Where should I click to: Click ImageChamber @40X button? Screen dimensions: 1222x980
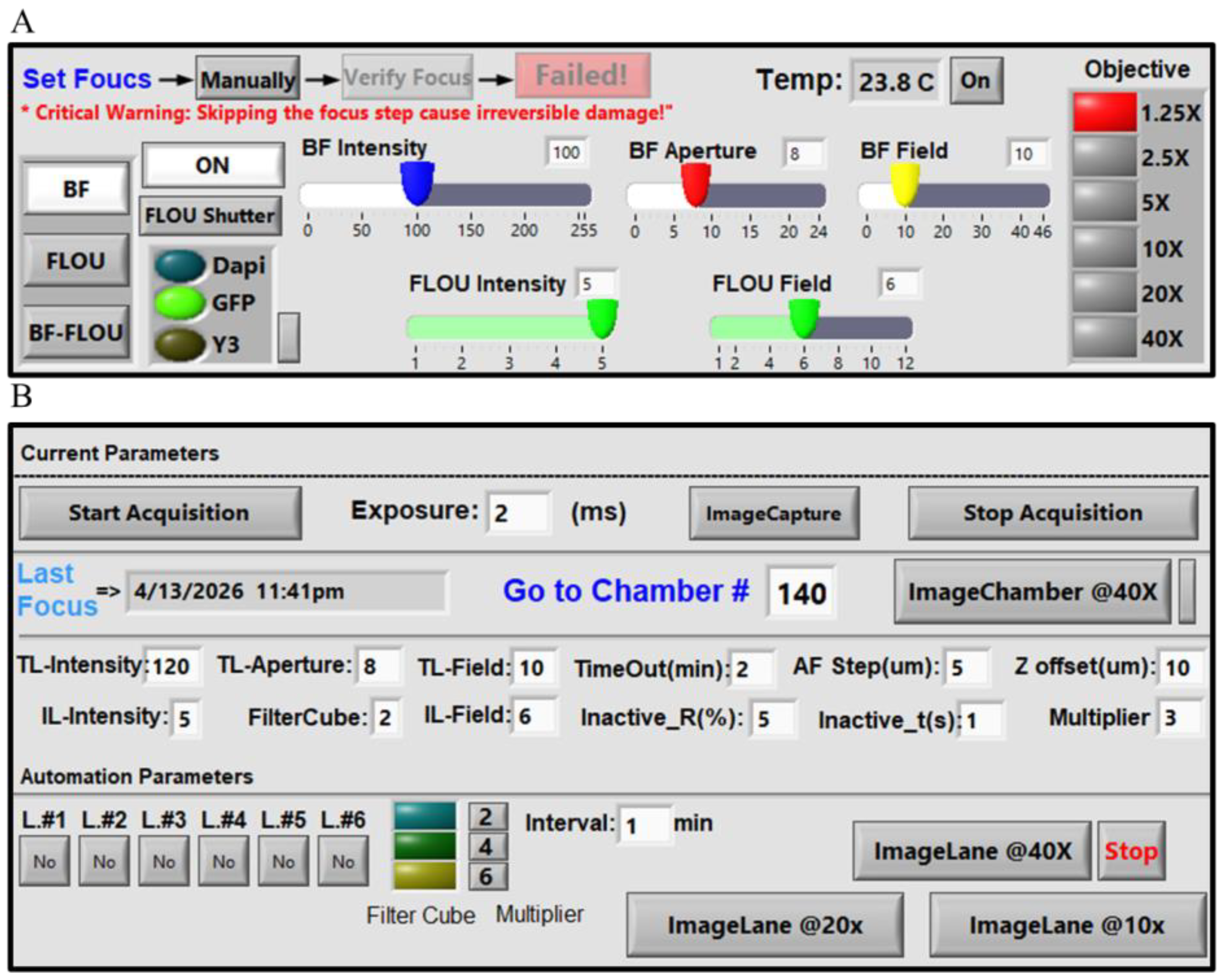tap(1032, 592)
